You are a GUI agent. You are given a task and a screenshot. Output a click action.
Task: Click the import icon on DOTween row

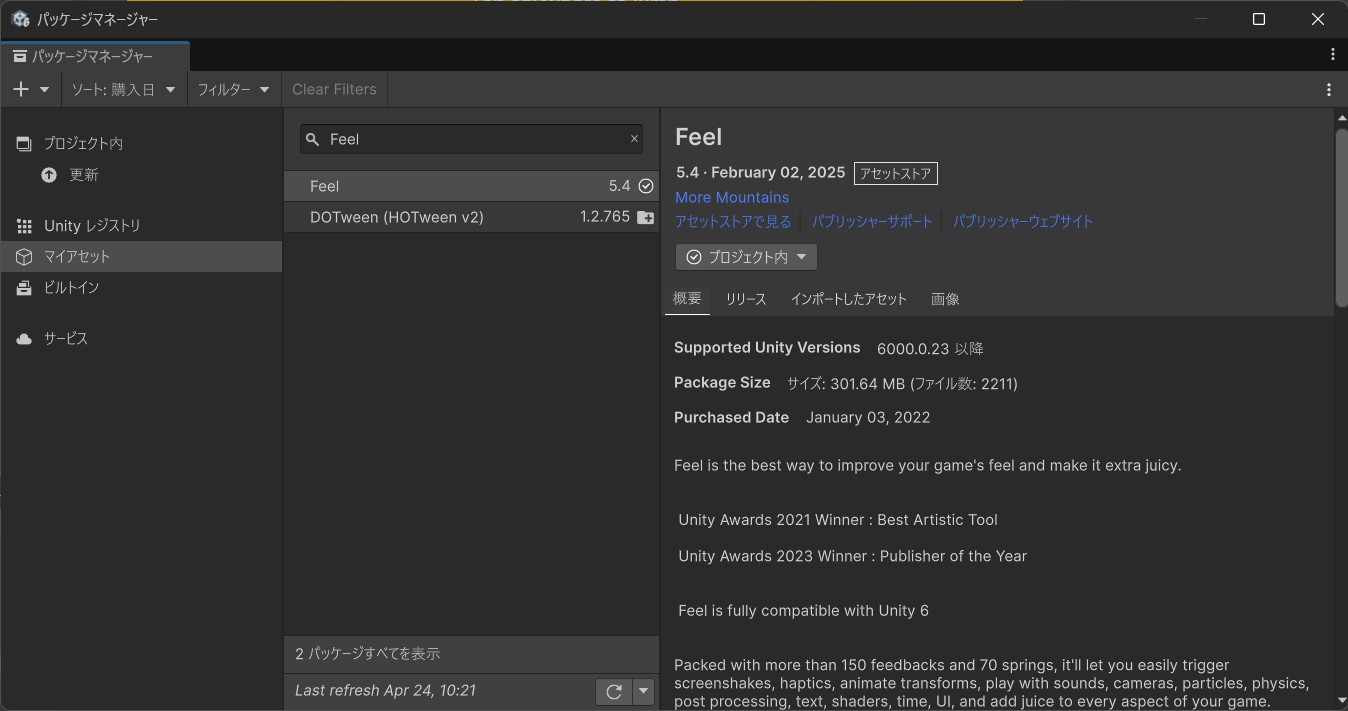[646, 217]
